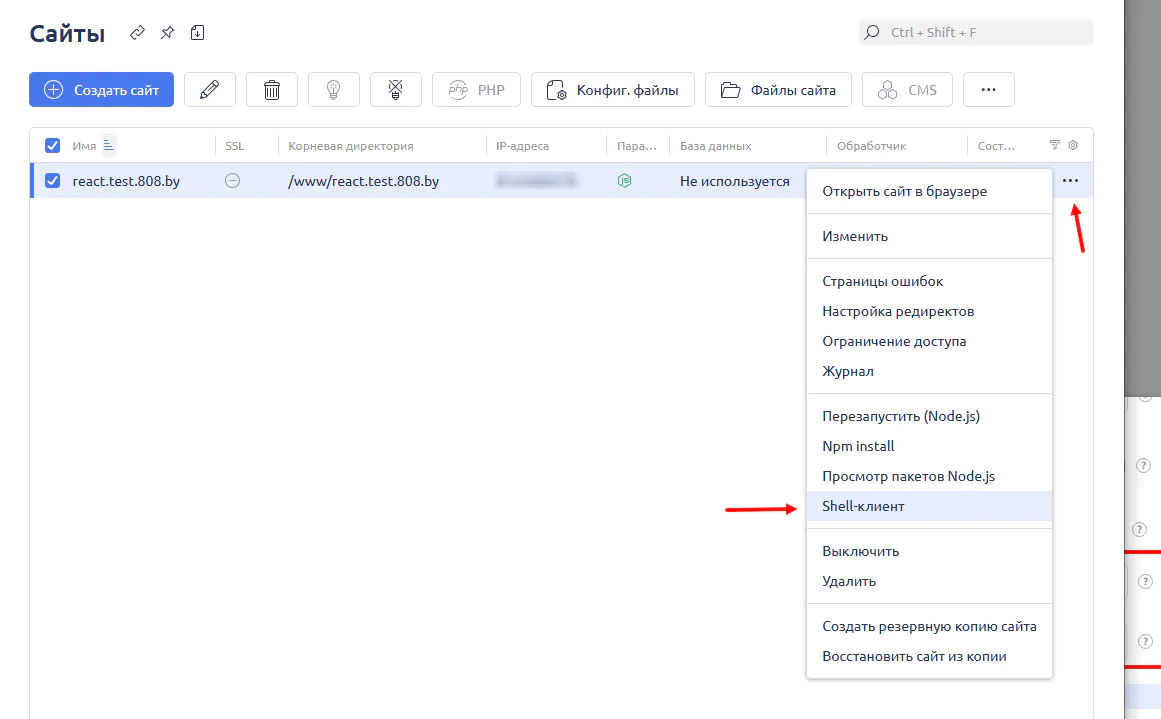Disable site with the crossed-out lightbulb icon
This screenshot has height=719, width=1161.
point(395,89)
